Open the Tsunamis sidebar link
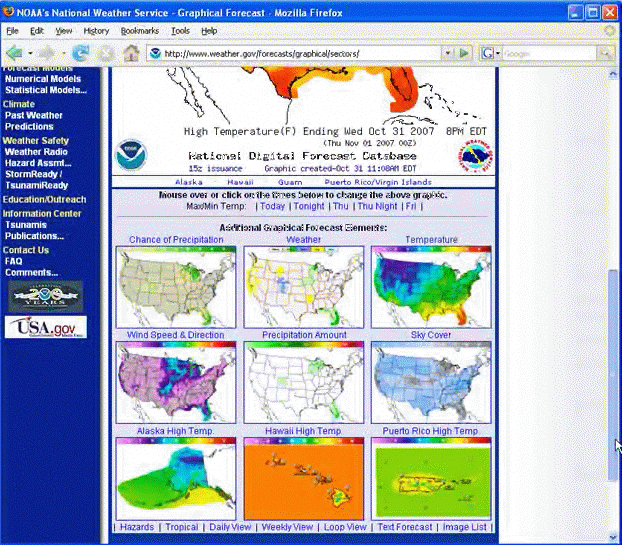622x545 pixels. click(x=26, y=225)
